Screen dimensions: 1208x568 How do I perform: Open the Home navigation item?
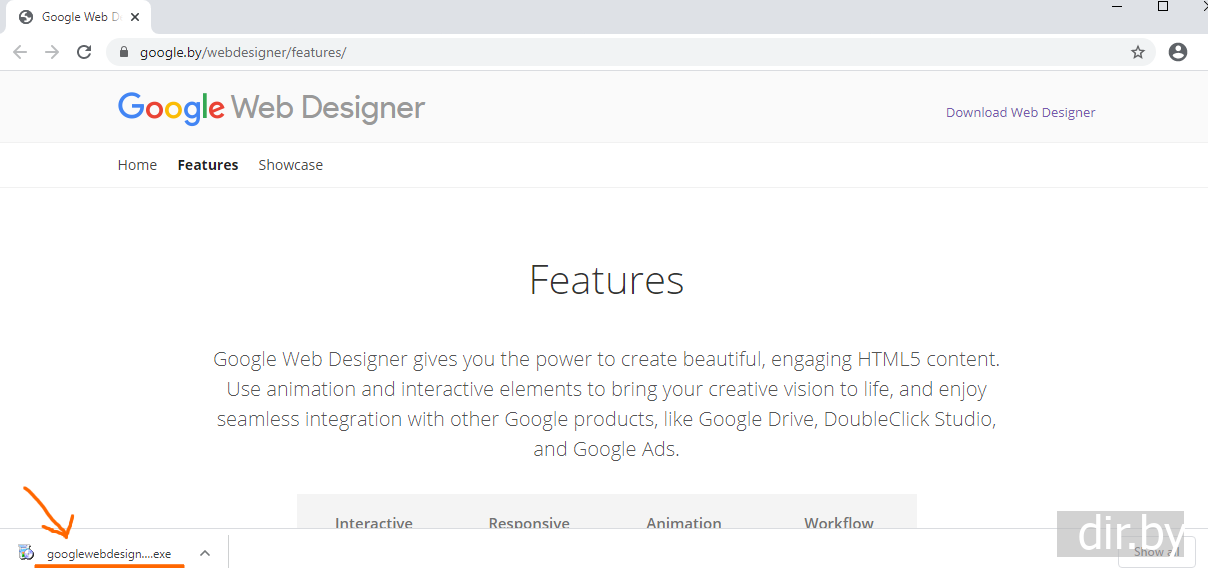pos(137,165)
